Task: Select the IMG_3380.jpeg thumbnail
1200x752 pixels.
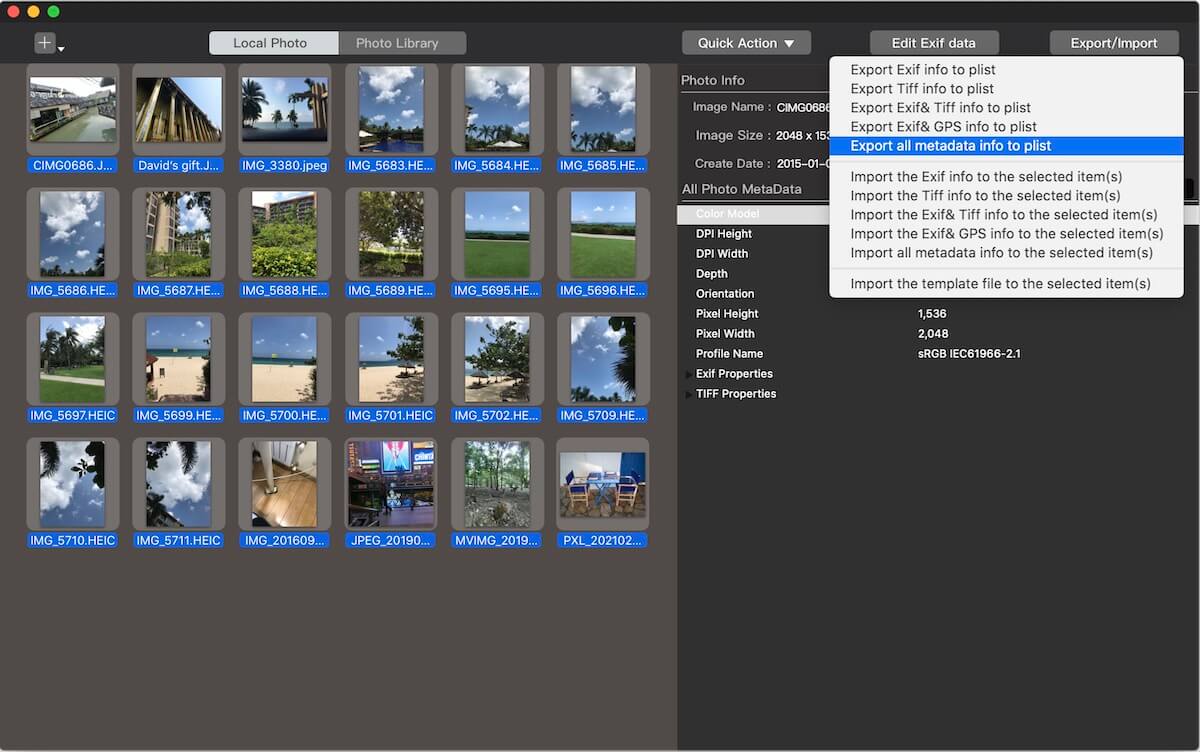Action: (285, 109)
